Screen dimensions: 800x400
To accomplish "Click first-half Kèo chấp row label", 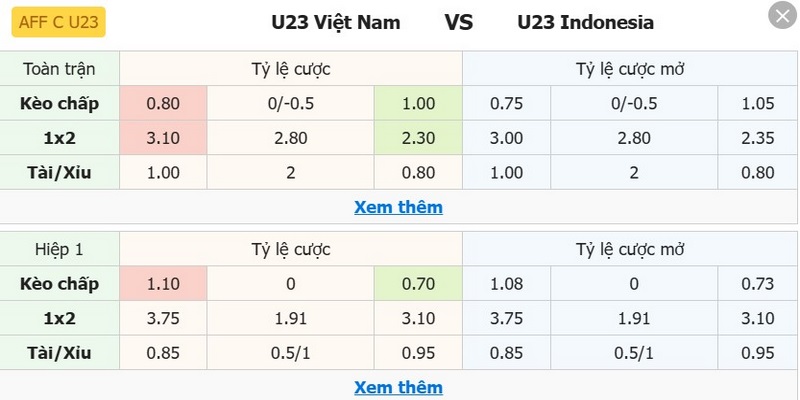I will click(60, 284).
